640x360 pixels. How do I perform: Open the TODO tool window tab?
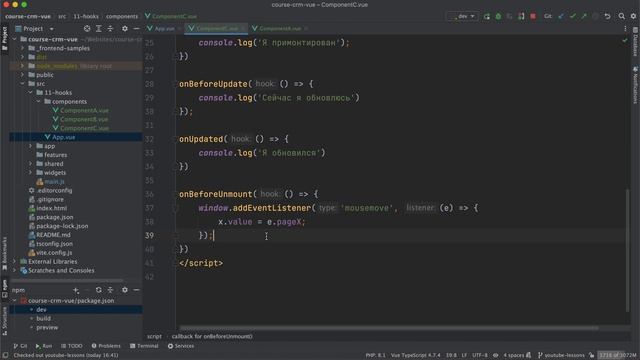coord(72,346)
